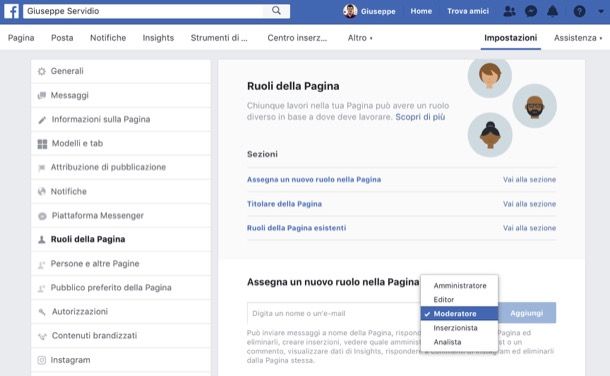Viewport: 610px width, 376px height.
Task: Switch to the Insights tab
Action: [158, 38]
